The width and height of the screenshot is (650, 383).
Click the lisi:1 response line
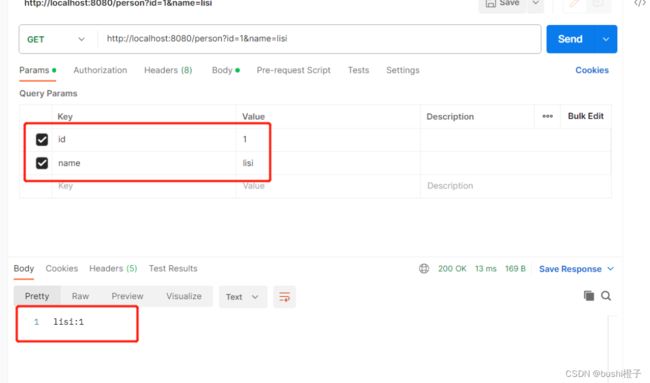click(x=68, y=322)
